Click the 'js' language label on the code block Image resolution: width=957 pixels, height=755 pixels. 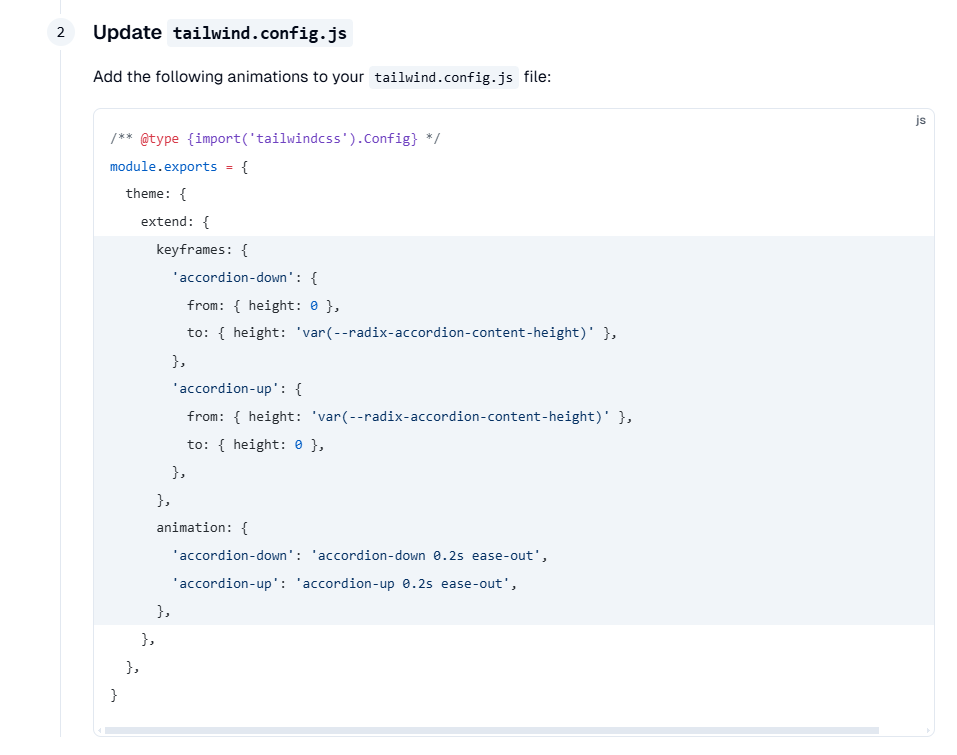[920, 120]
